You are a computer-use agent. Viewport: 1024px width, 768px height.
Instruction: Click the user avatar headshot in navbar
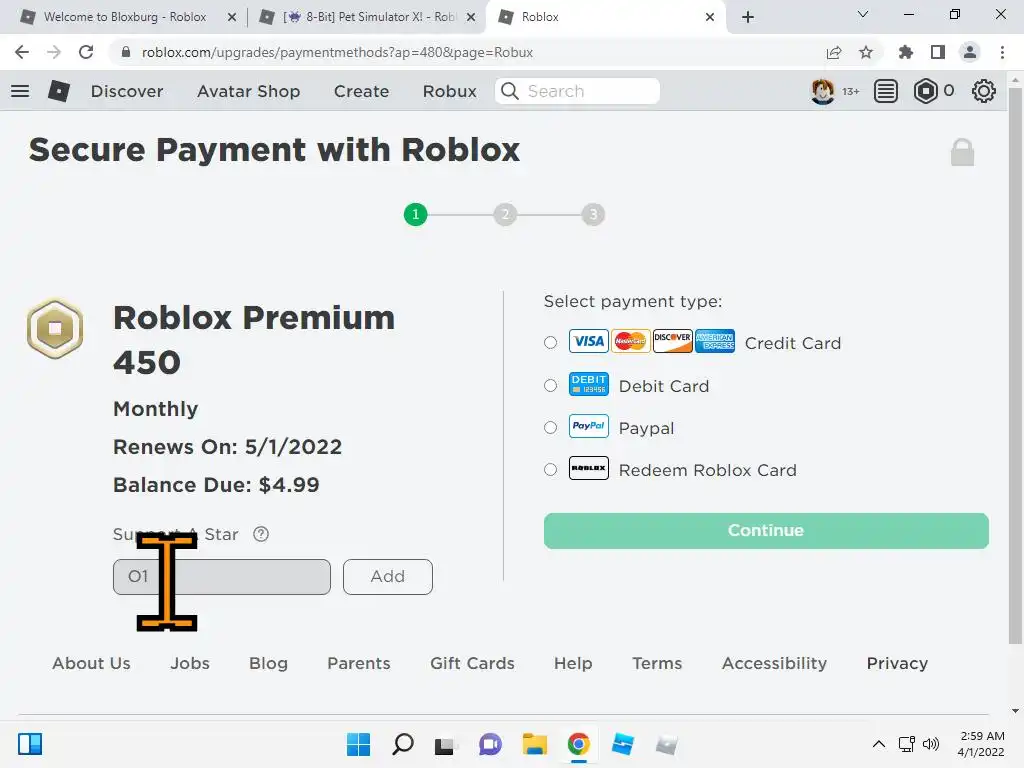pyautogui.click(x=823, y=91)
